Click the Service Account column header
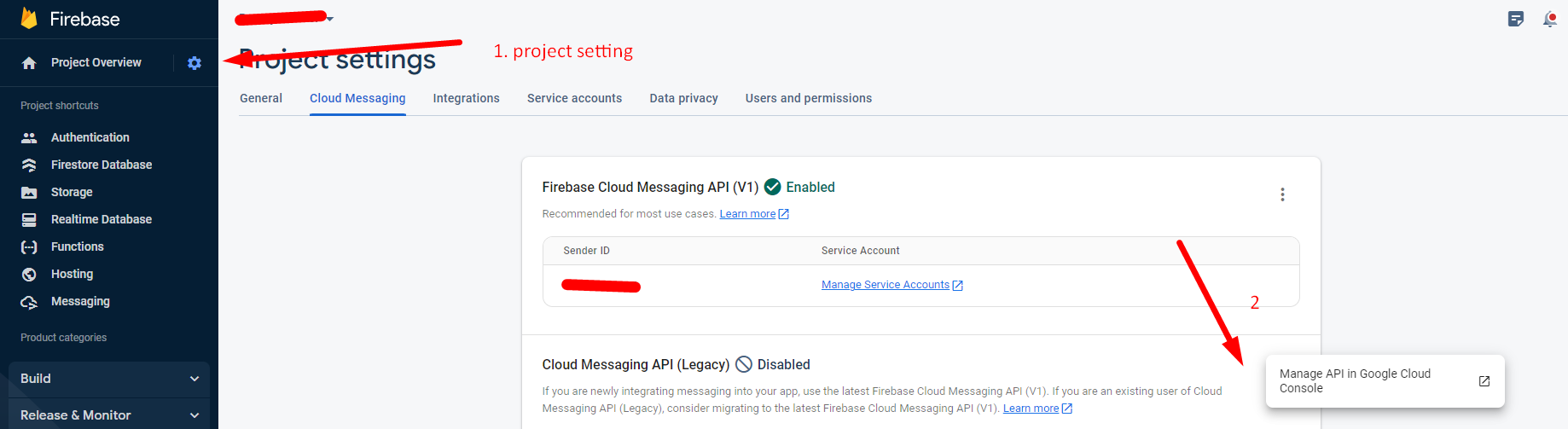The width and height of the screenshot is (1568, 429). pos(861,251)
